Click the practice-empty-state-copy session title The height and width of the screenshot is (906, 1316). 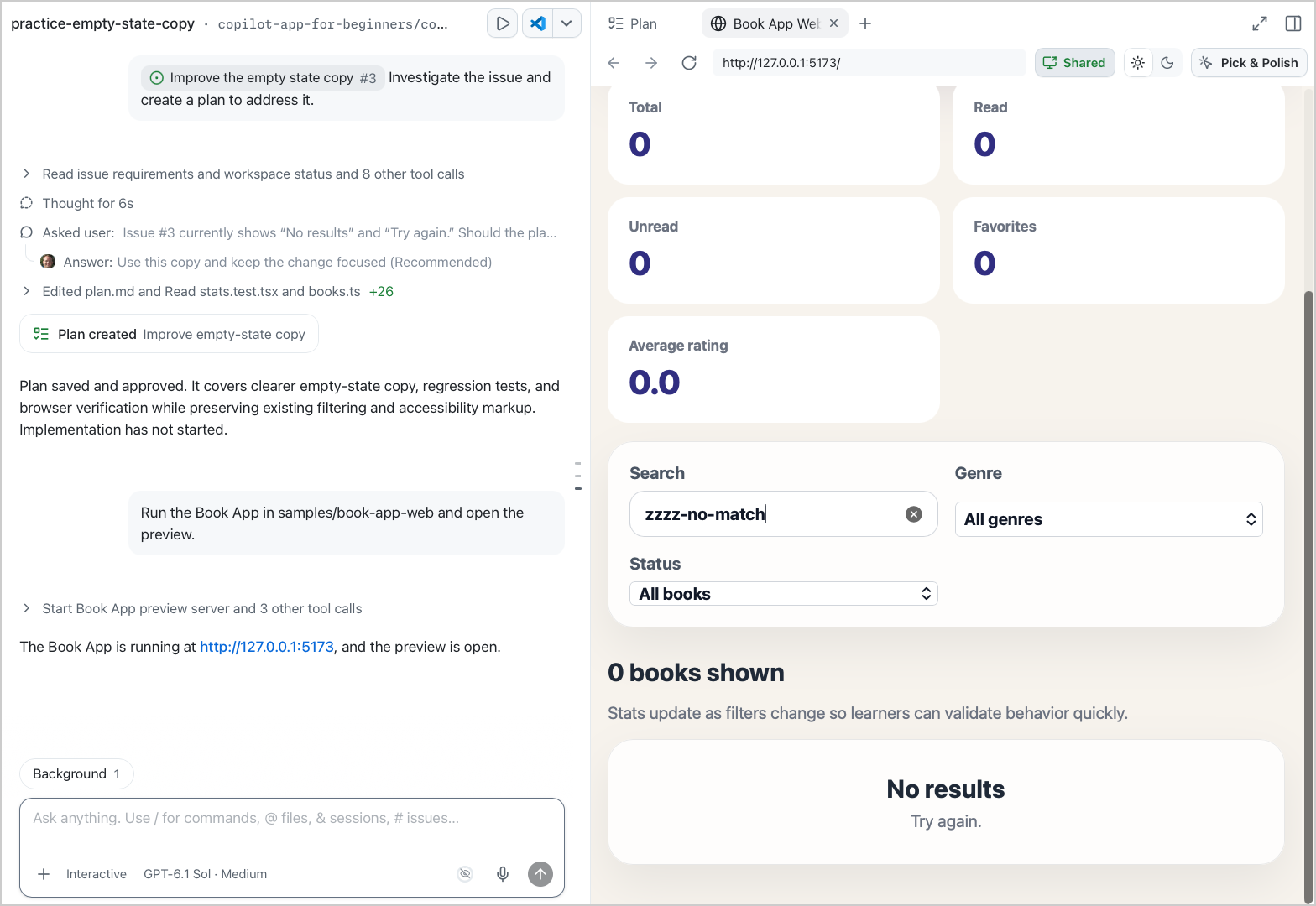tap(102, 23)
